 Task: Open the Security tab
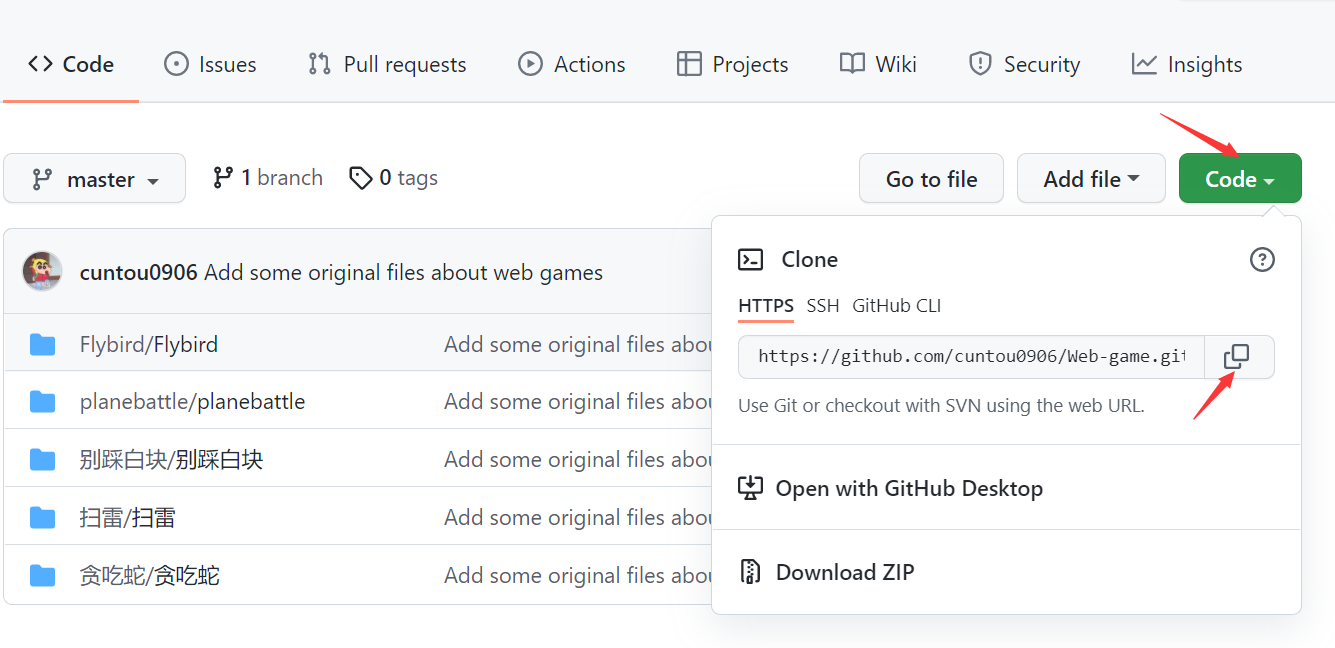pos(1024,63)
